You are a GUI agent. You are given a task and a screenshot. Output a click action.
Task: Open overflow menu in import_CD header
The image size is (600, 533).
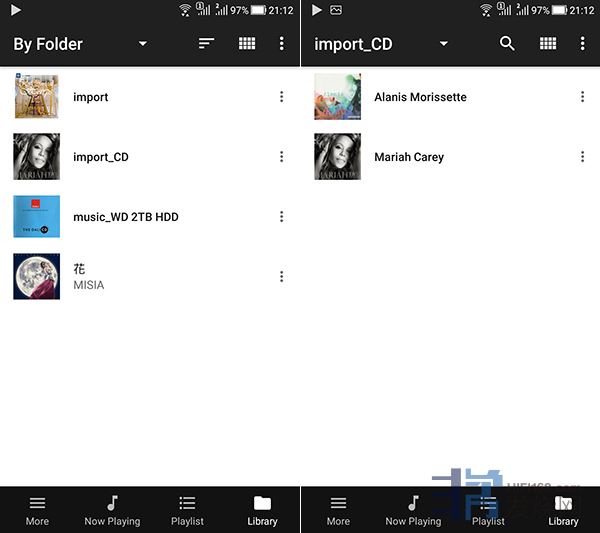click(x=583, y=44)
